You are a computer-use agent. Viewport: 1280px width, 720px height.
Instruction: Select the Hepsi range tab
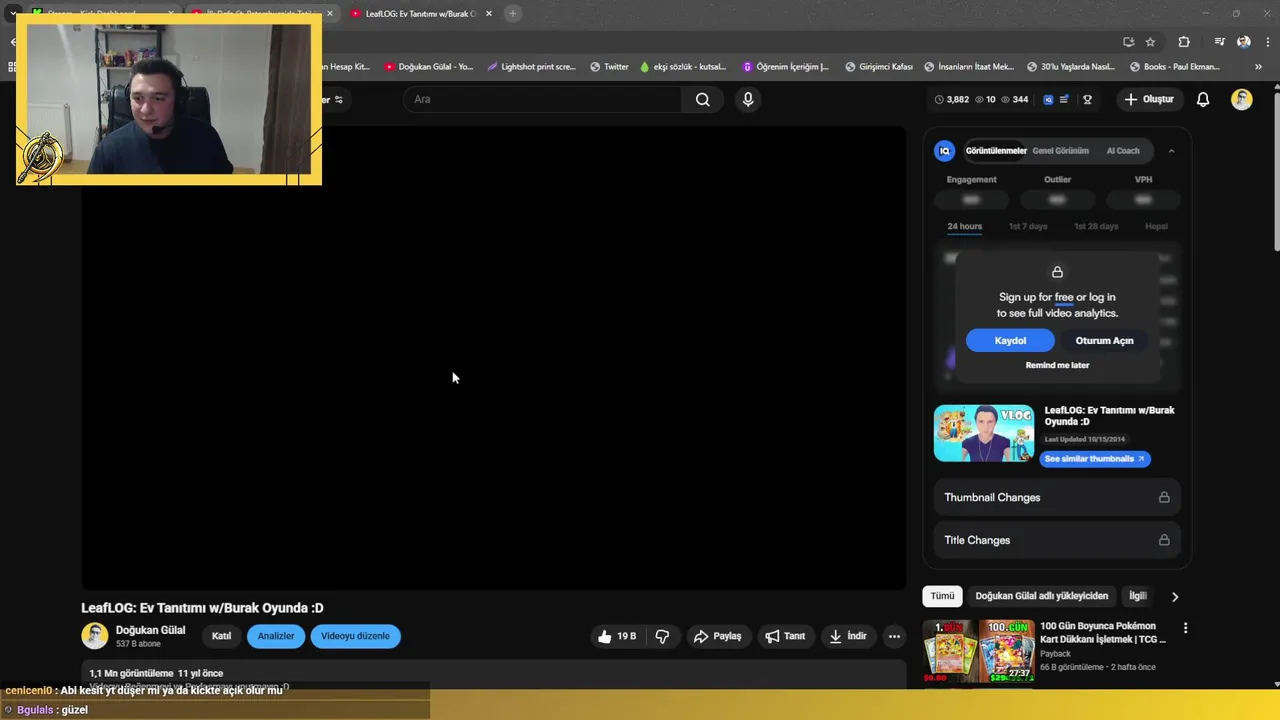pyautogui.click(x=1156, y=226)
